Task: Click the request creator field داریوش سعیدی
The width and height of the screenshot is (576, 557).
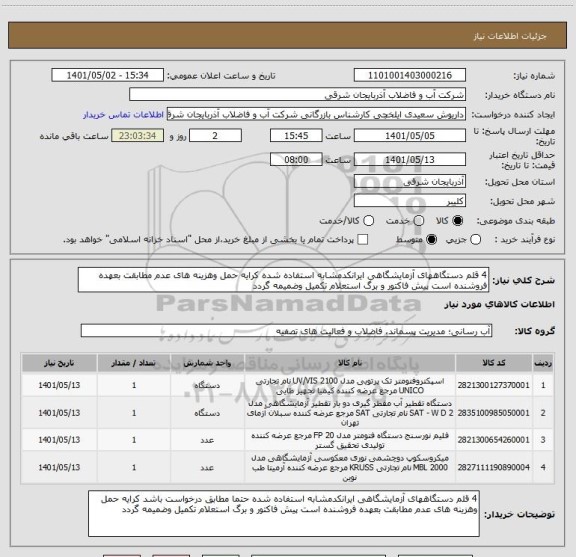Action: pos(316,114)
